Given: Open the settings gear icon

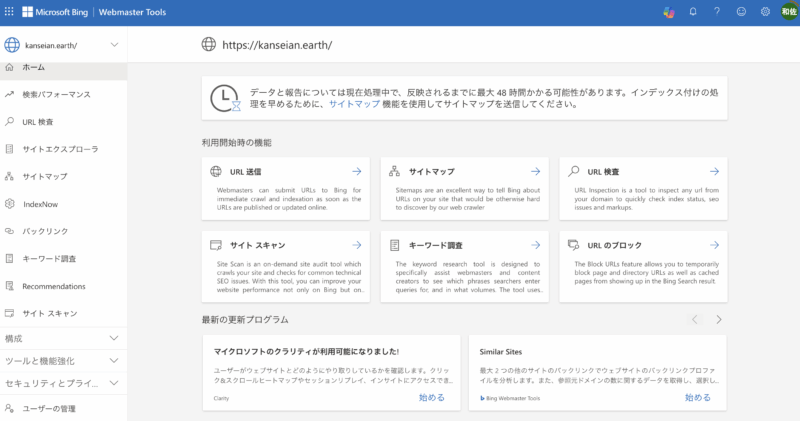Looking at the screenshot, I should 765,12.
